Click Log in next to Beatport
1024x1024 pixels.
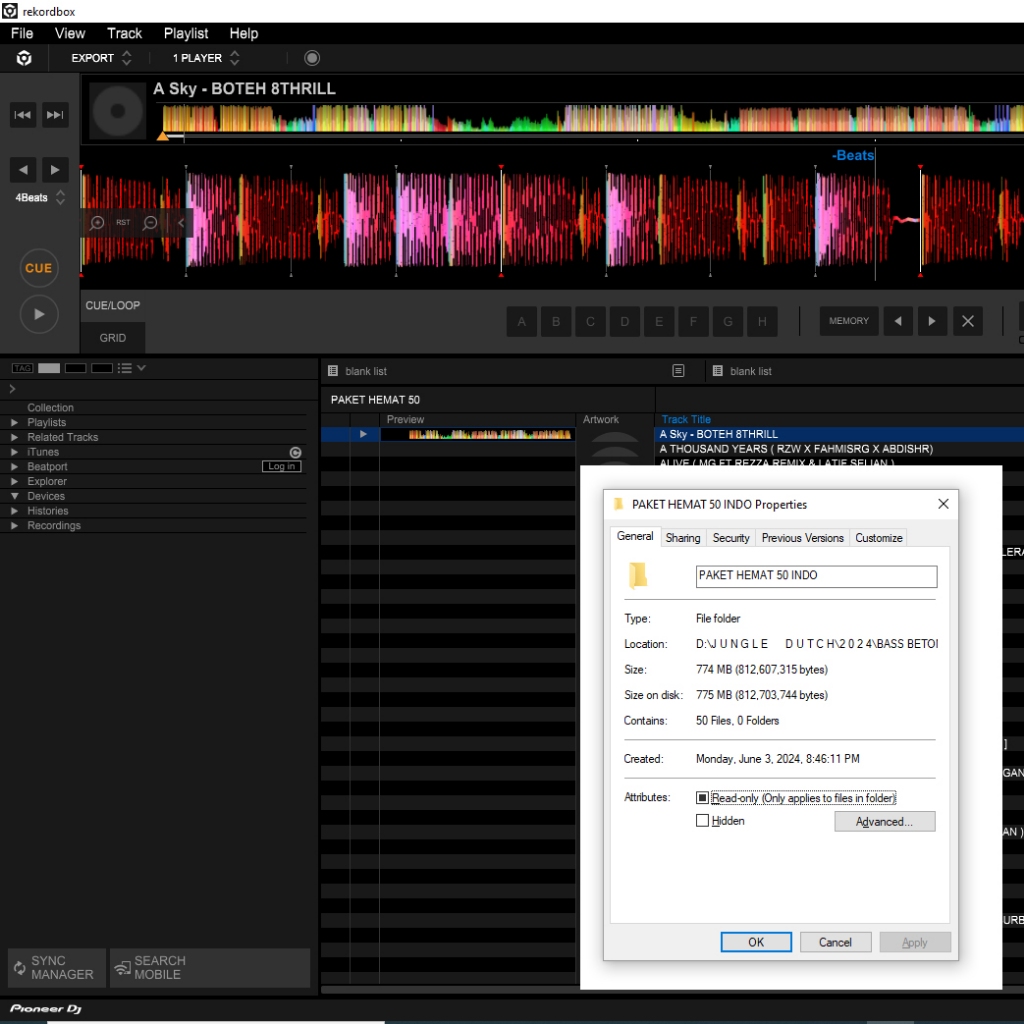[x=281, y=467]
